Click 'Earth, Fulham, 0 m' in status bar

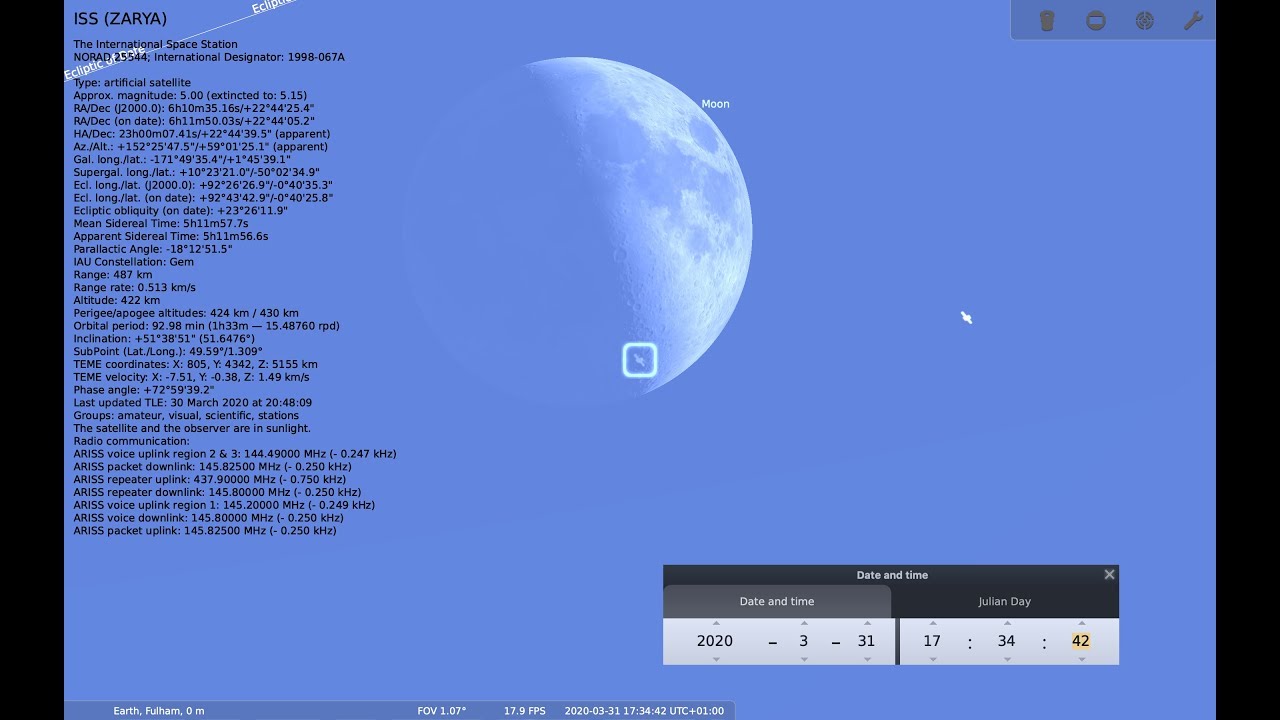tap(159, 711)
